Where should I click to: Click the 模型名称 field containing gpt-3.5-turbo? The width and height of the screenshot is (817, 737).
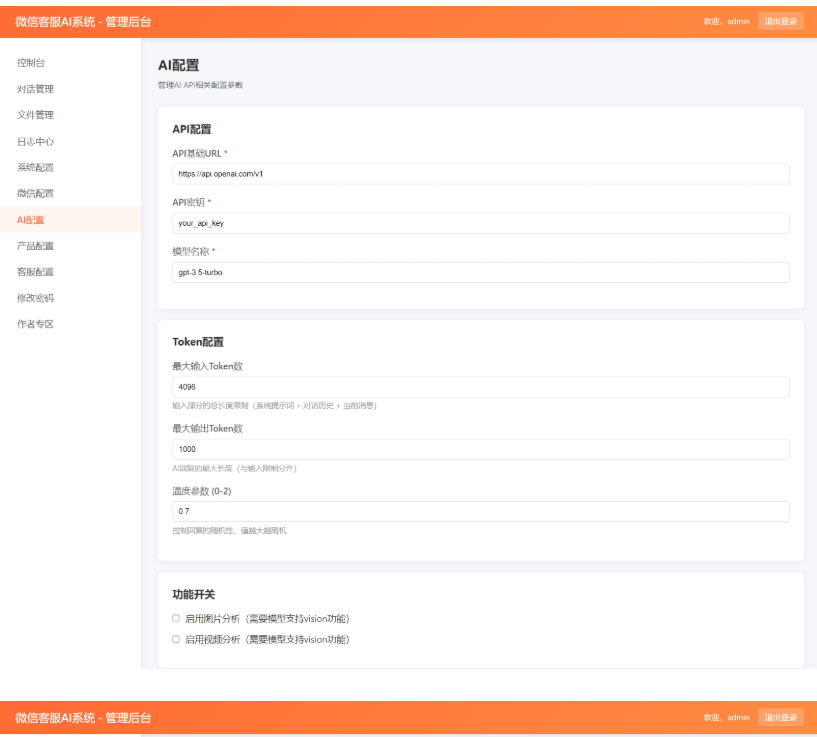click(478, 271)
